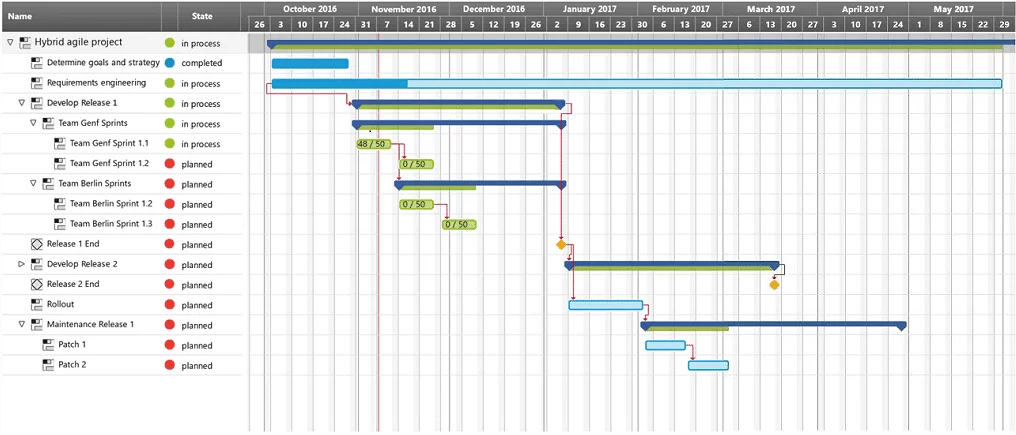The height and width of the screenshot is (435, 1016).
Task: Click the March 2017 month header
Action: pos(770,9)
